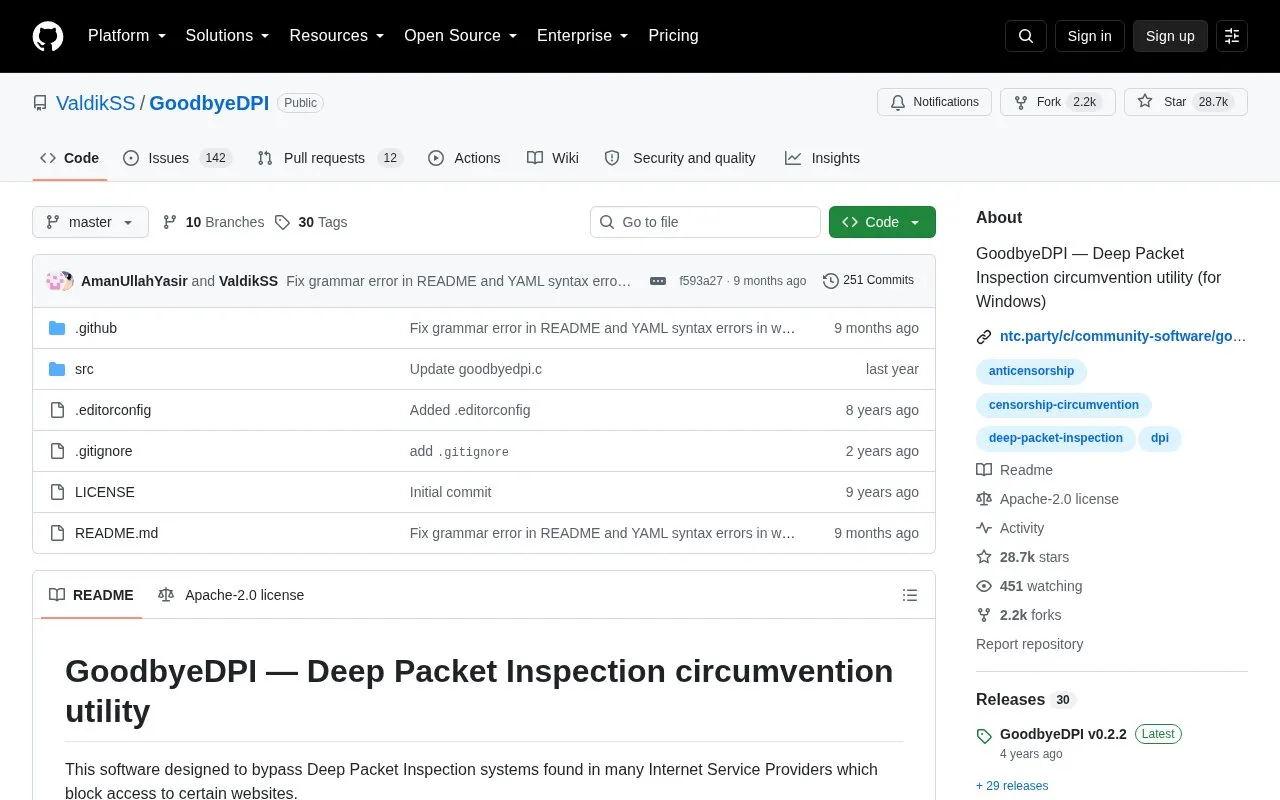Open the .github folder

[96, 328]
